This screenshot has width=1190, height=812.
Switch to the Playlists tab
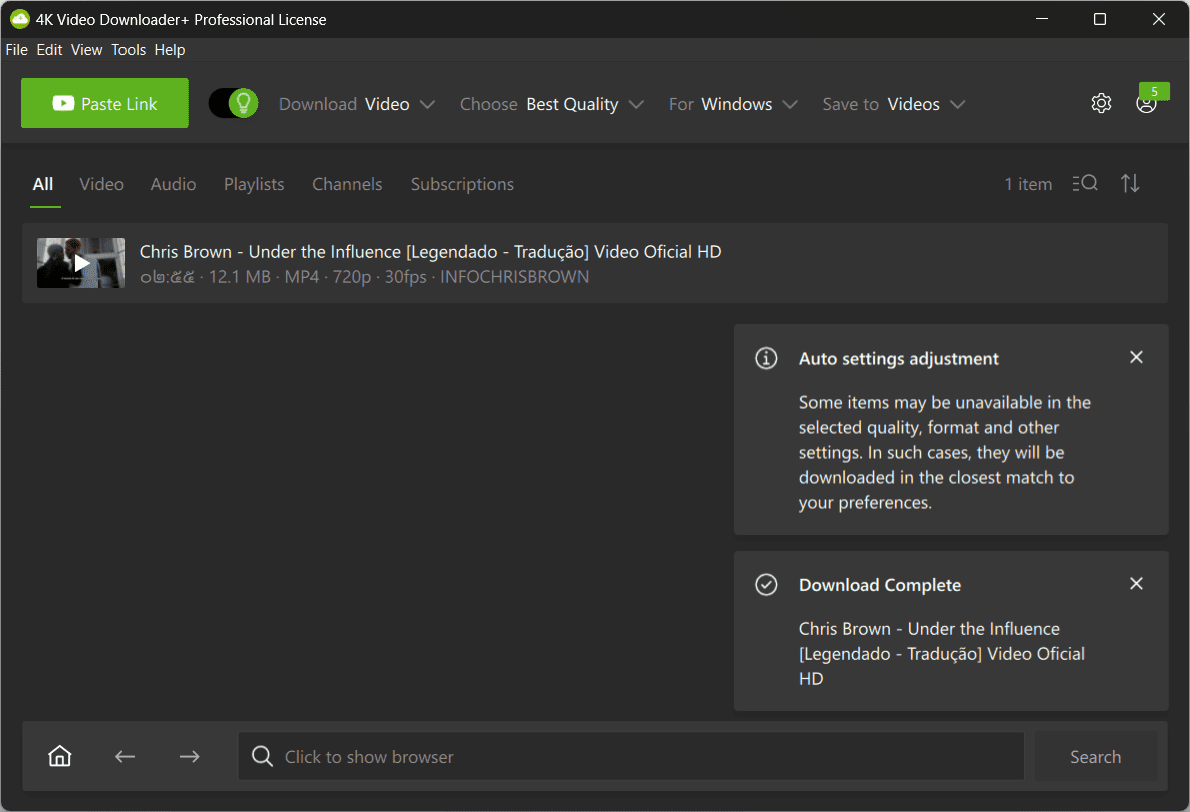pos(254,184)
